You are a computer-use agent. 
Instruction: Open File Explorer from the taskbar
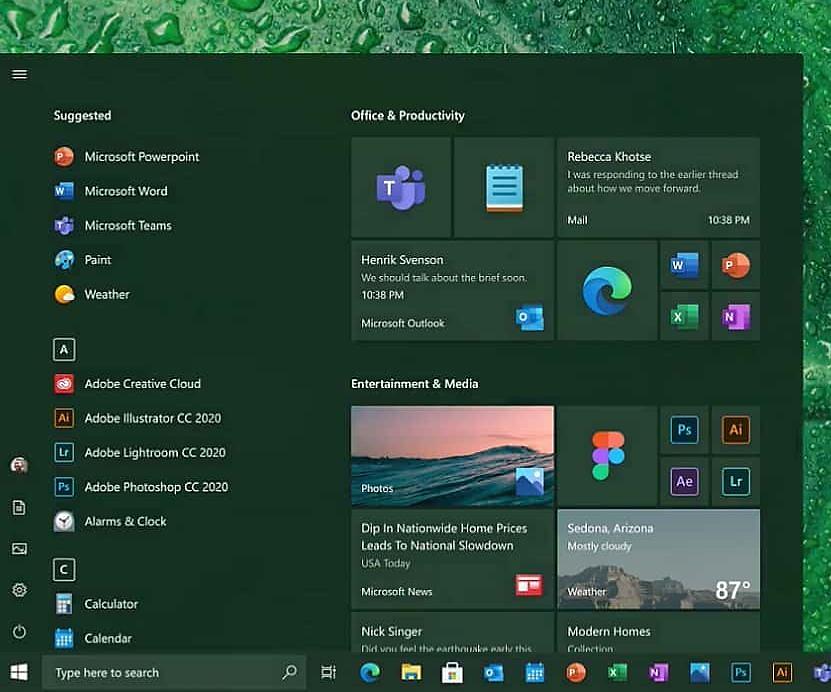[411, 672]
